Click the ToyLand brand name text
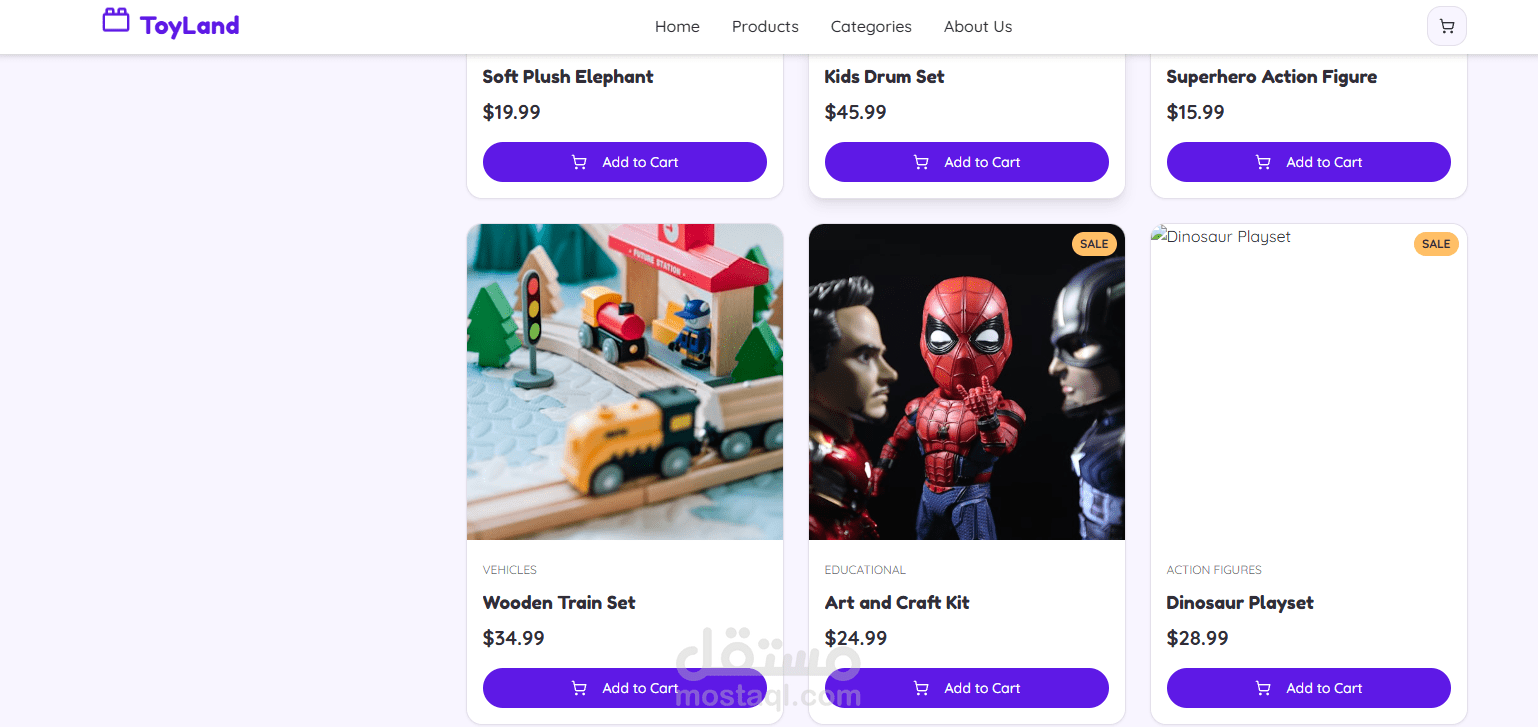This screenshot has height=727, width=1538. [190, 26]
